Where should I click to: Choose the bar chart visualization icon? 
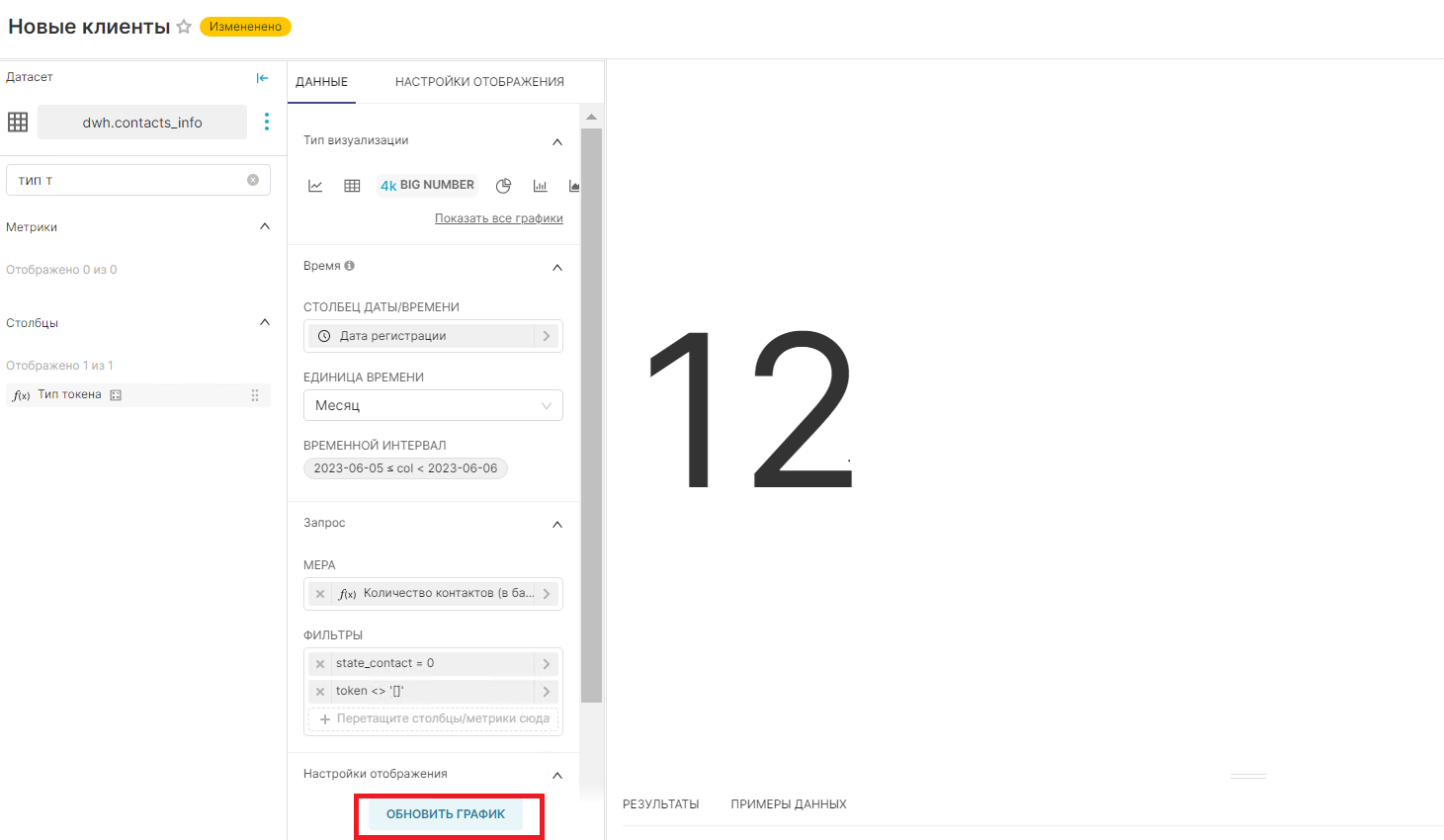point(540,186)
